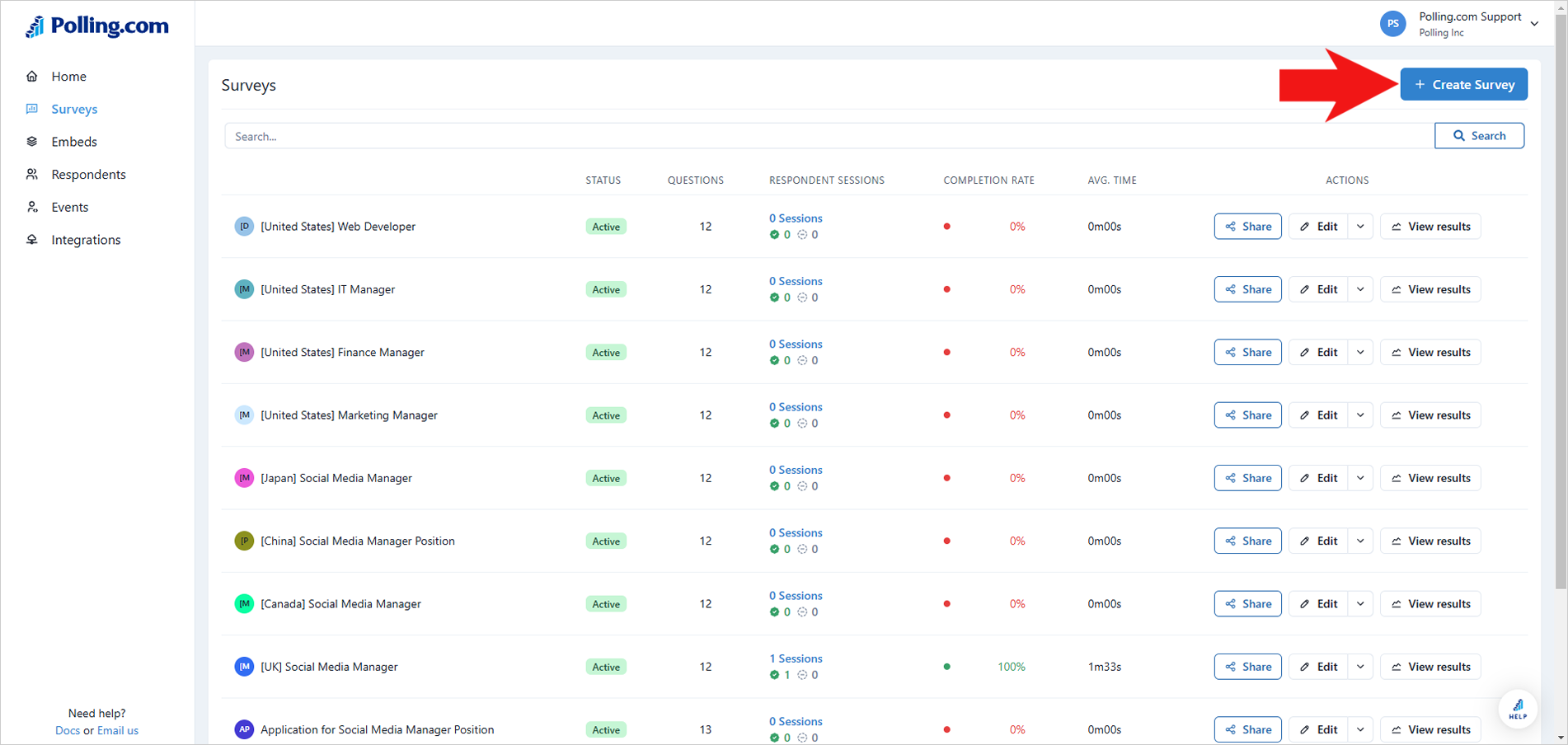This screenshot has width=1568, height=745.
Task: Open [United States] IT Manager survey title
Action: point(328,289)
